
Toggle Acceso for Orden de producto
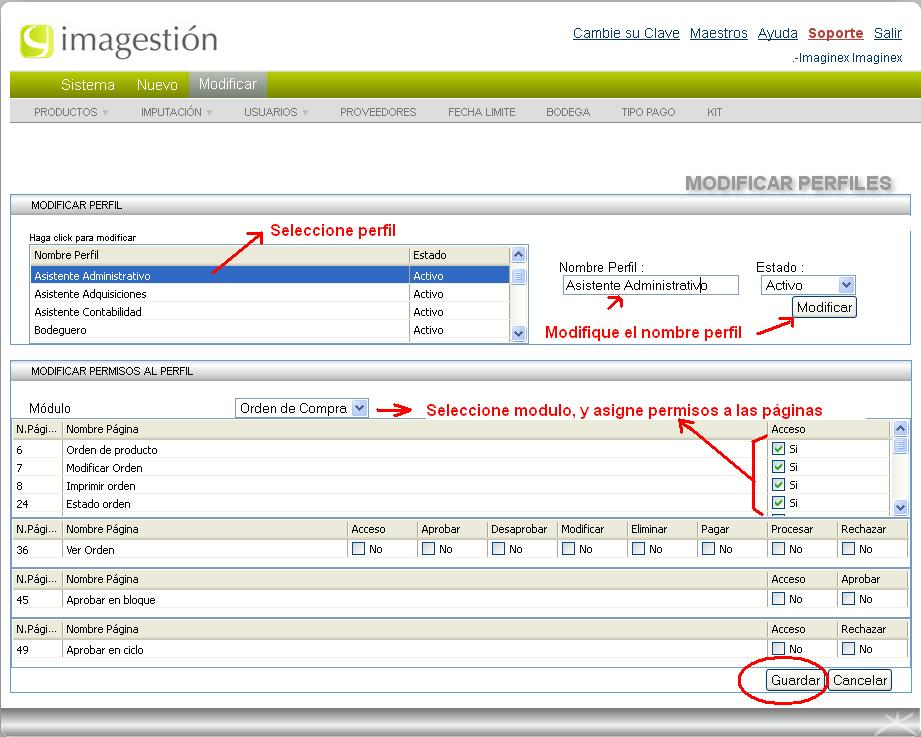(778, 449)
